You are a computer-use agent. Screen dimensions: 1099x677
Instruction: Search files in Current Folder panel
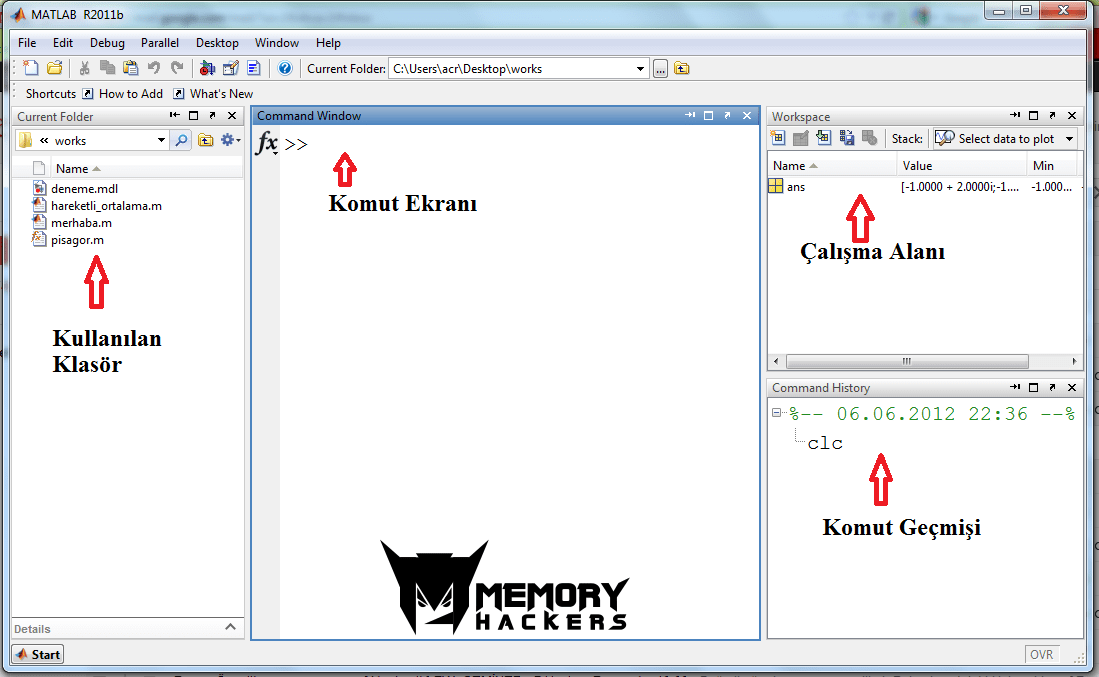181,140
